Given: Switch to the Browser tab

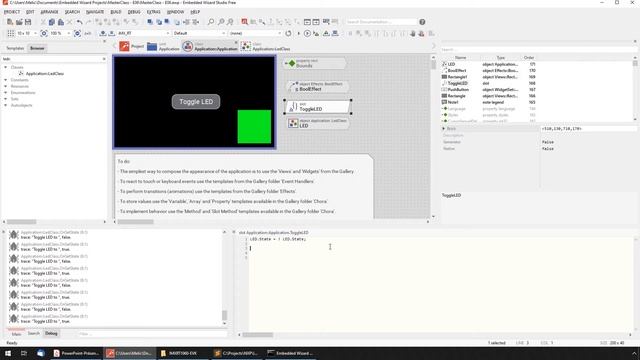Looking at the screenshot, I should click(x=37, y=48).
